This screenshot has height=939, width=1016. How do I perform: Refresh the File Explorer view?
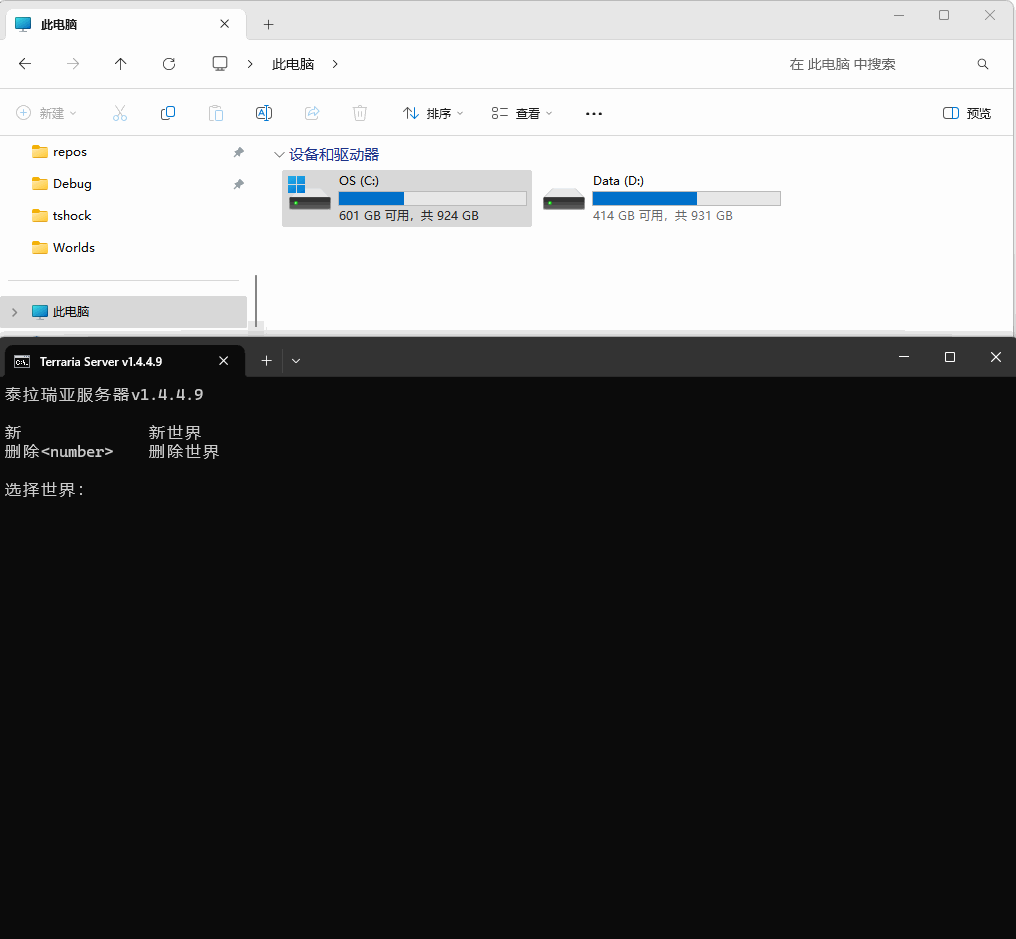[x=168, y=64]
